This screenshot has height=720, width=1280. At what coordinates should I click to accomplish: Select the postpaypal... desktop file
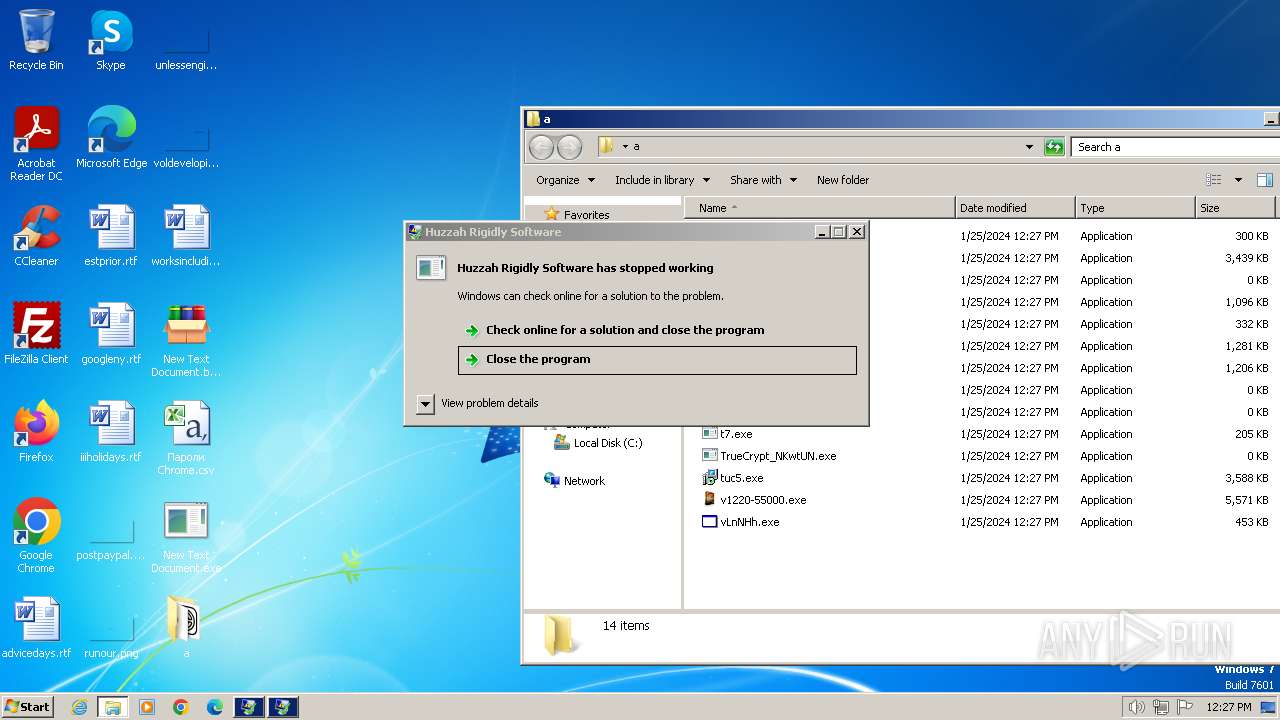111,536
